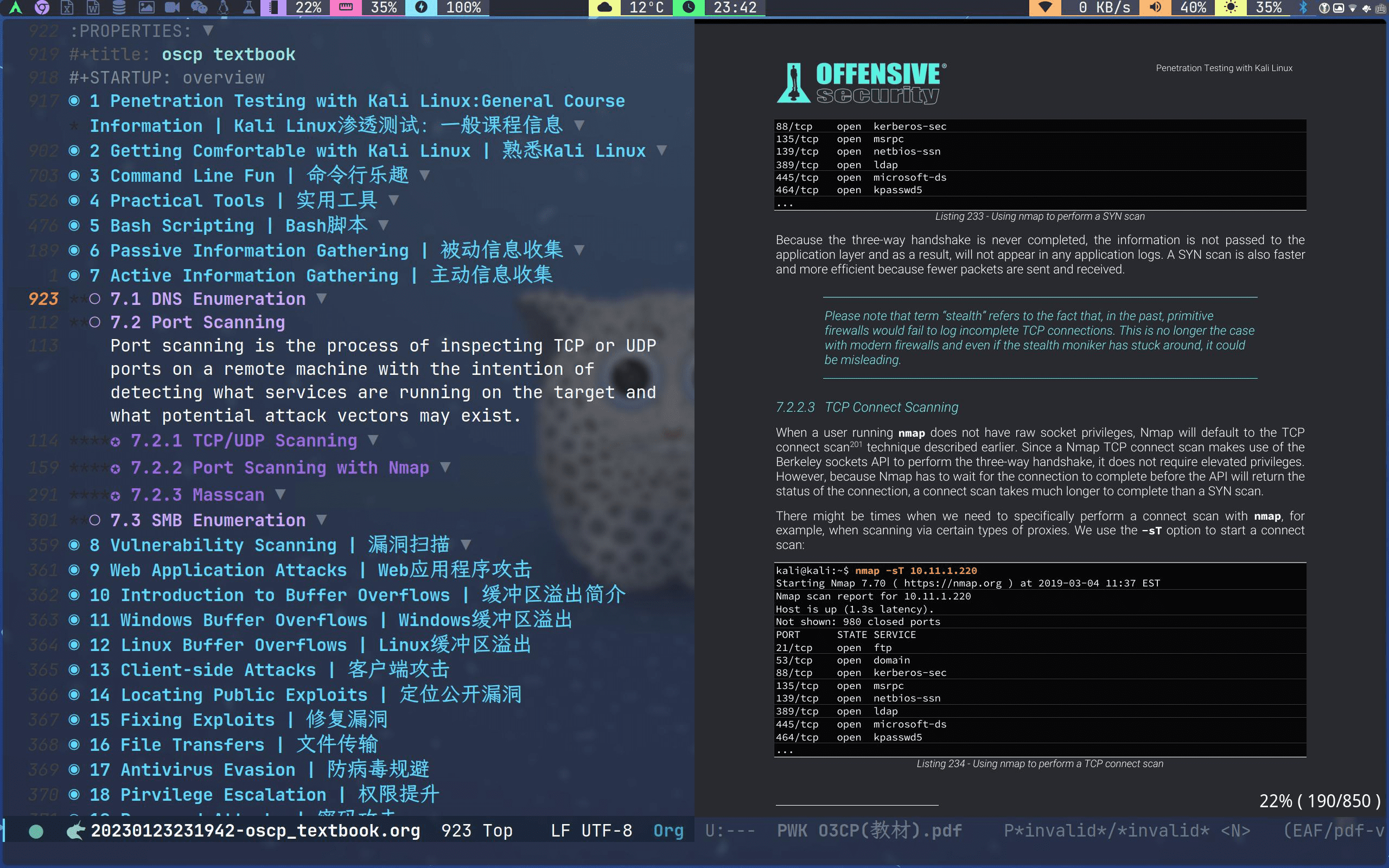
Task: Click the speaker volume icon
Action: point(1155,8)
